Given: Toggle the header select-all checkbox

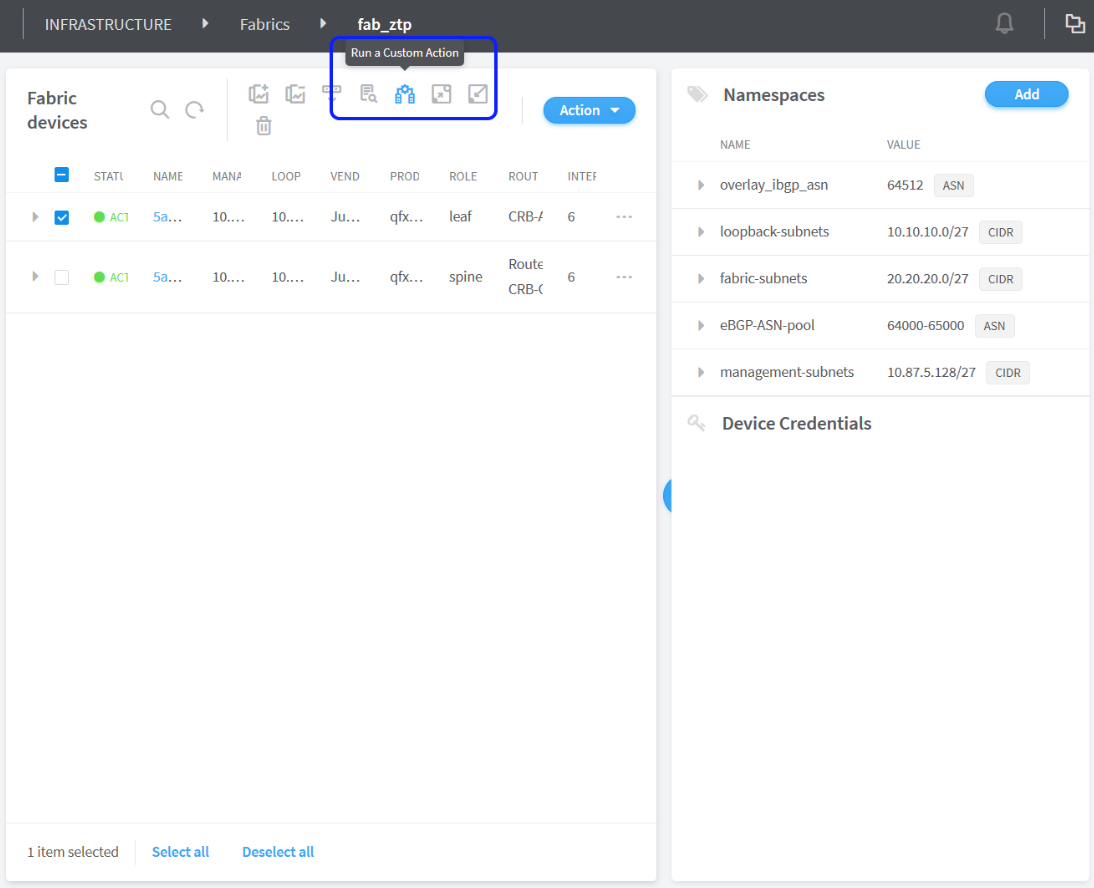Looking at the screenshot, I should (x=62, y=175).
